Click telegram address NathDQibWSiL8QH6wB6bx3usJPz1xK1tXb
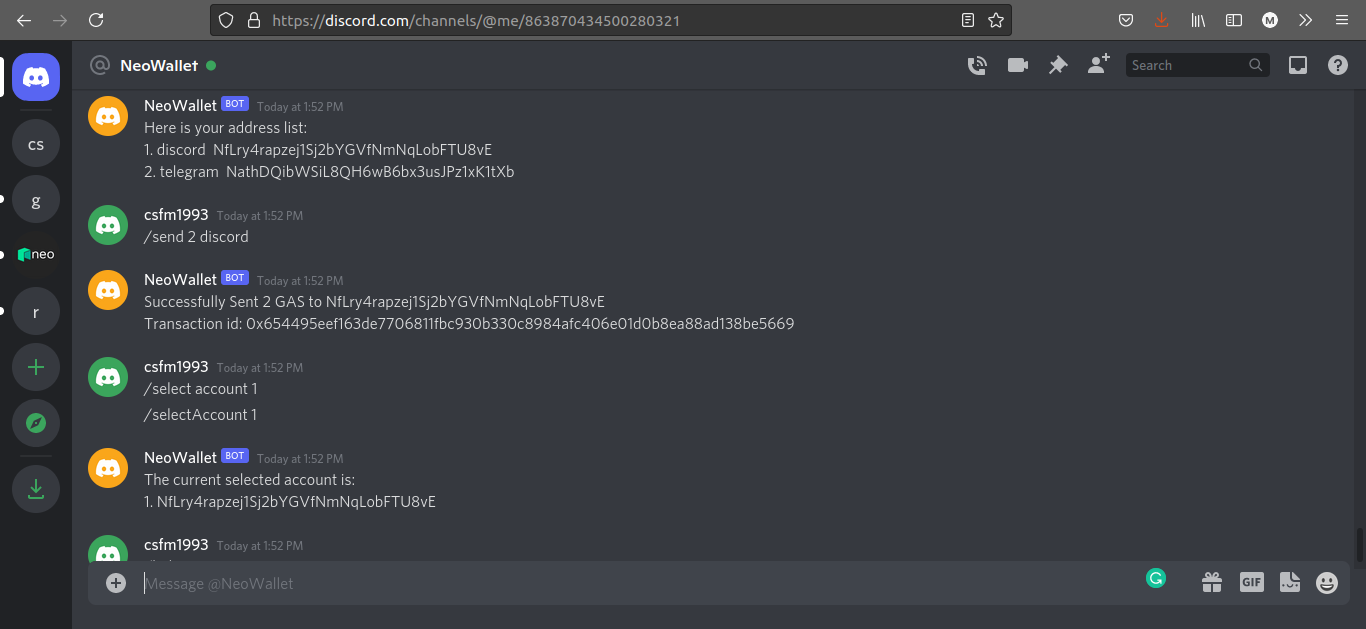 (370, 172)
